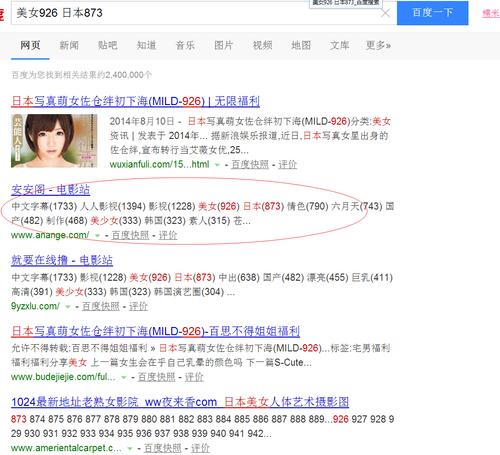Screen dimensions: 500x455
Task: Open 百度快照 for budejiejie.com result
Action: [156, 377]
